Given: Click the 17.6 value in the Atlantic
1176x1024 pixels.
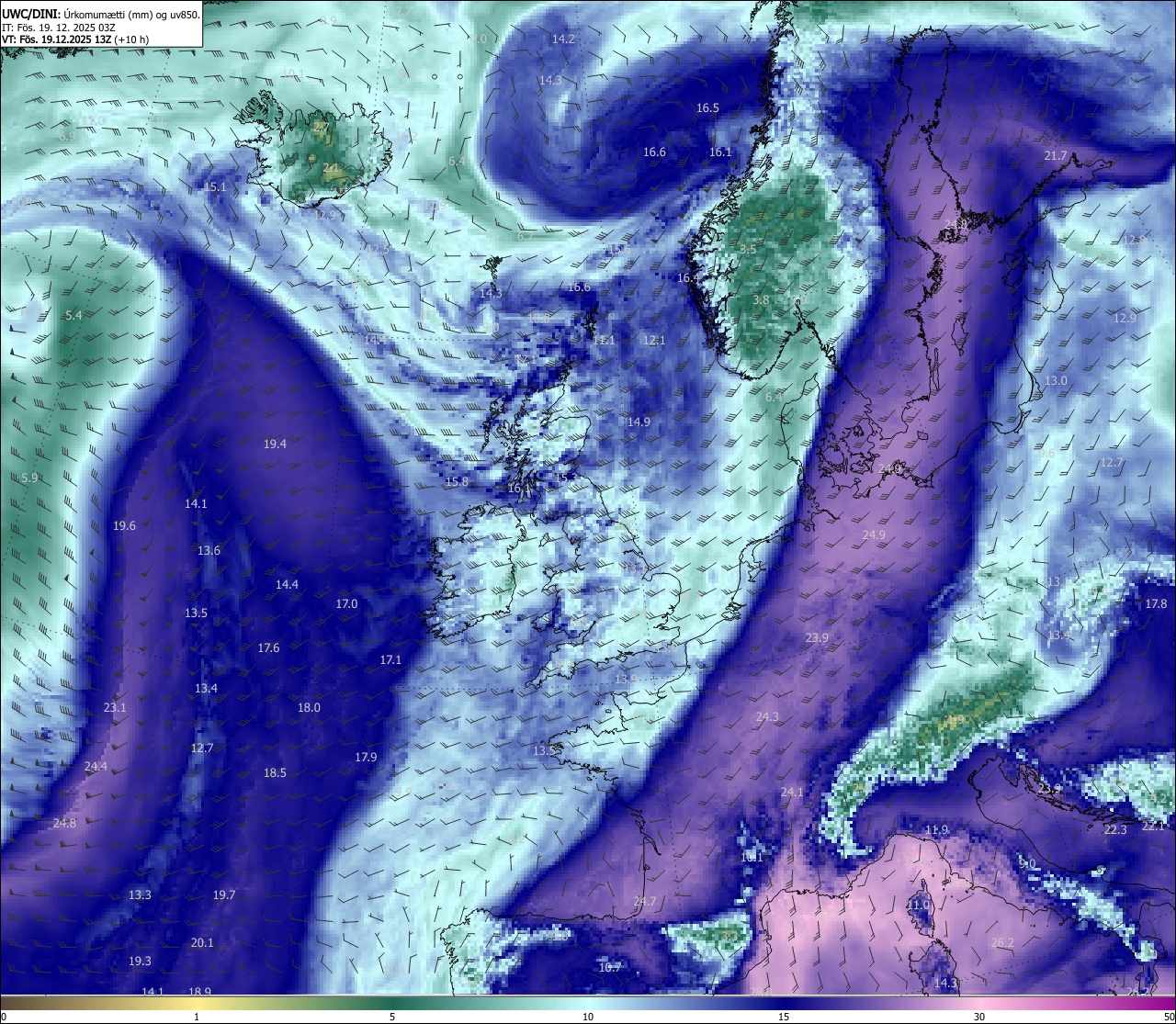Looking at the screenshot, I should coord(268,647).
